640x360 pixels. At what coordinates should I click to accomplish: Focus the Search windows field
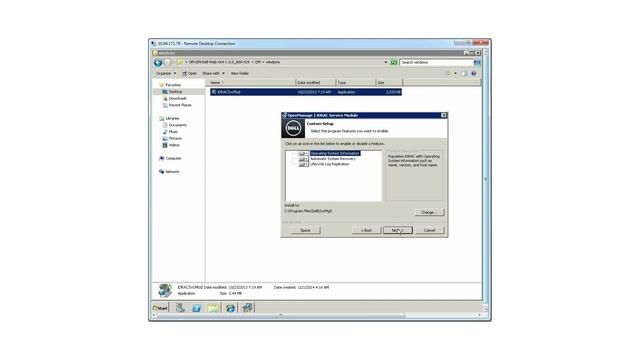436,62
